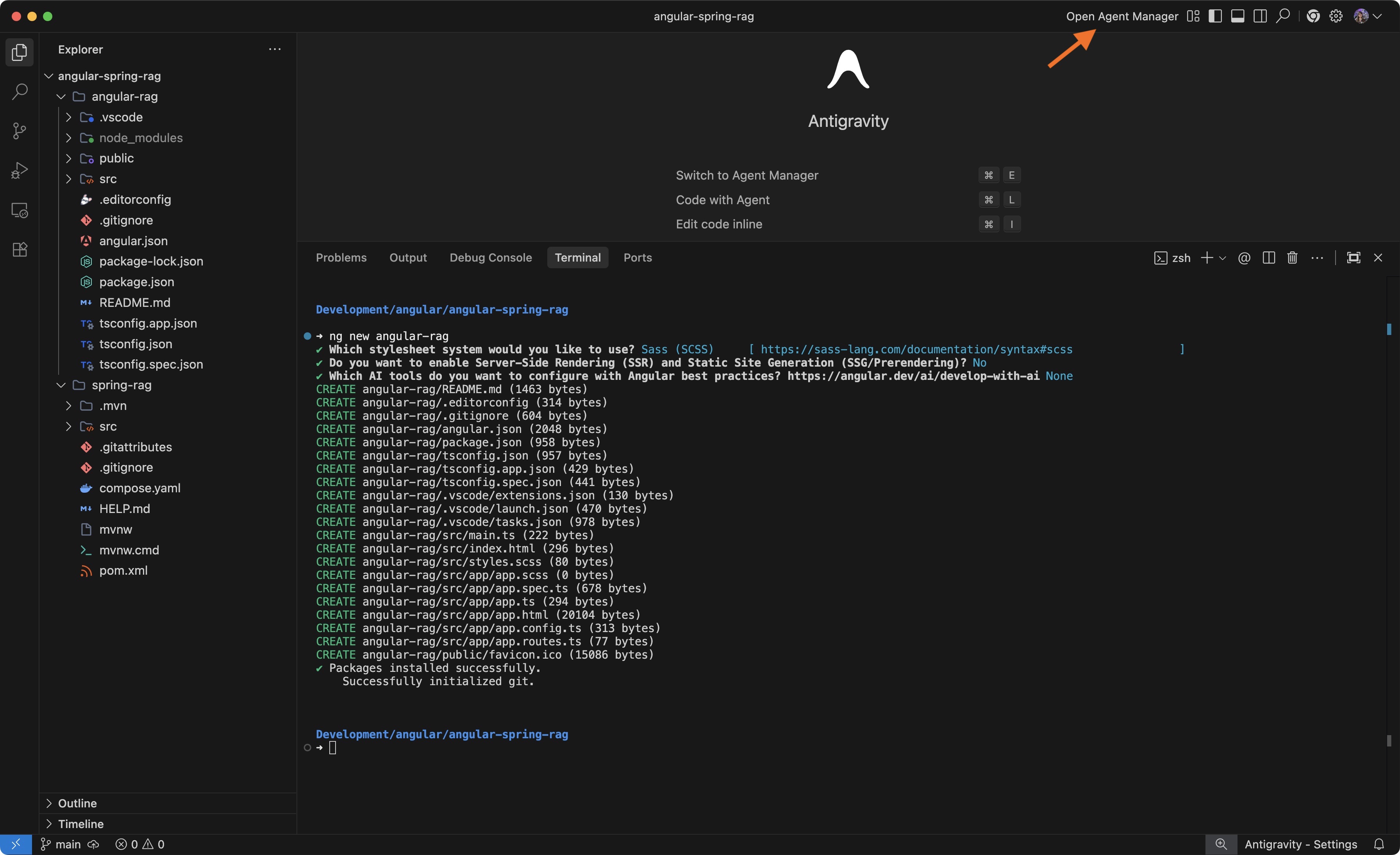Add terminal context with the @ icon
Screen dimensions: 1400x855
tap(1244, 257)
